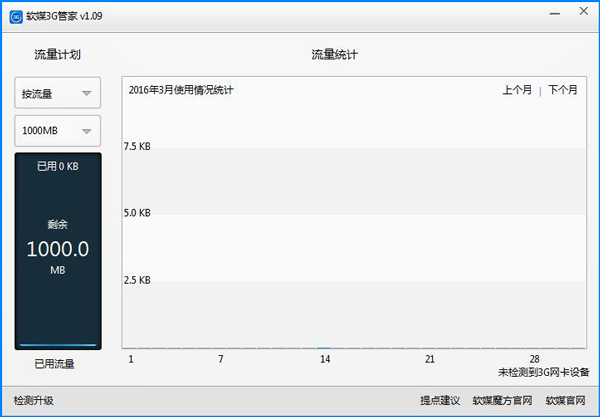Screen dimensions: 600x417
Task: Click the 2.5 KB axis label
Action: (137, 280)
